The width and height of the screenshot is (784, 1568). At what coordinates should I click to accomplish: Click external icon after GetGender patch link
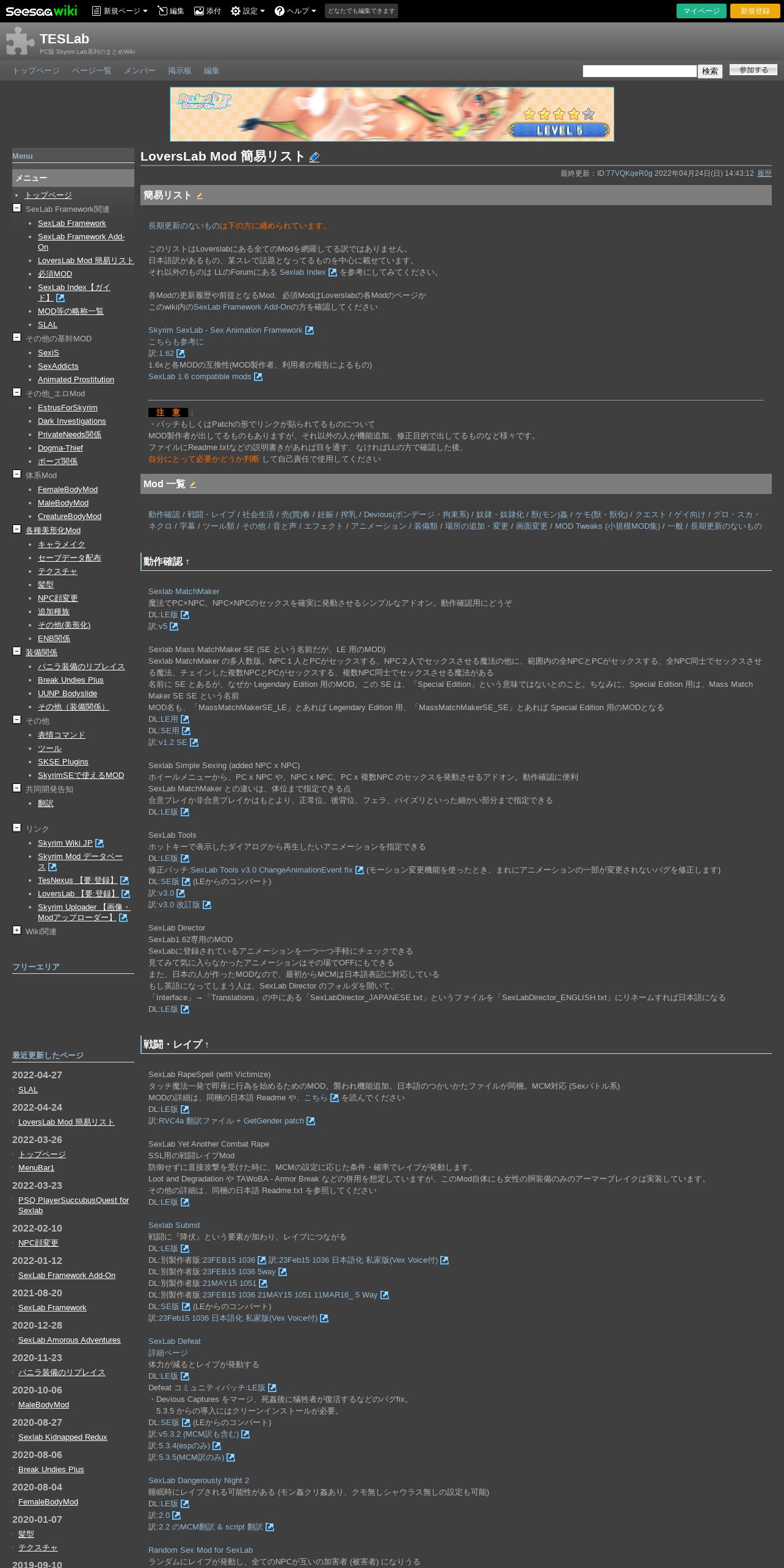tap(311, 1121)
